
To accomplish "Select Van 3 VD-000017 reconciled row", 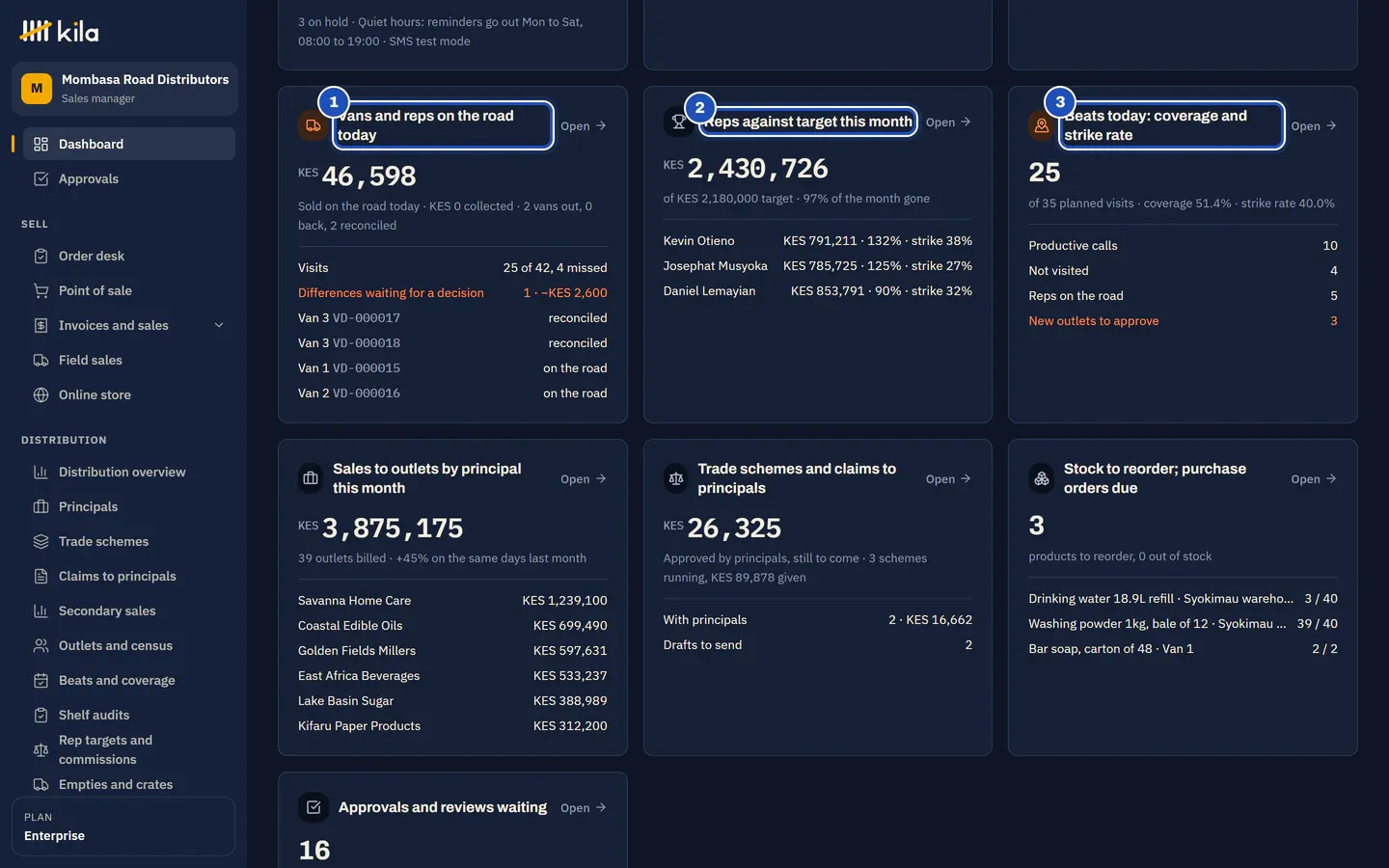I will coord(452,317).
